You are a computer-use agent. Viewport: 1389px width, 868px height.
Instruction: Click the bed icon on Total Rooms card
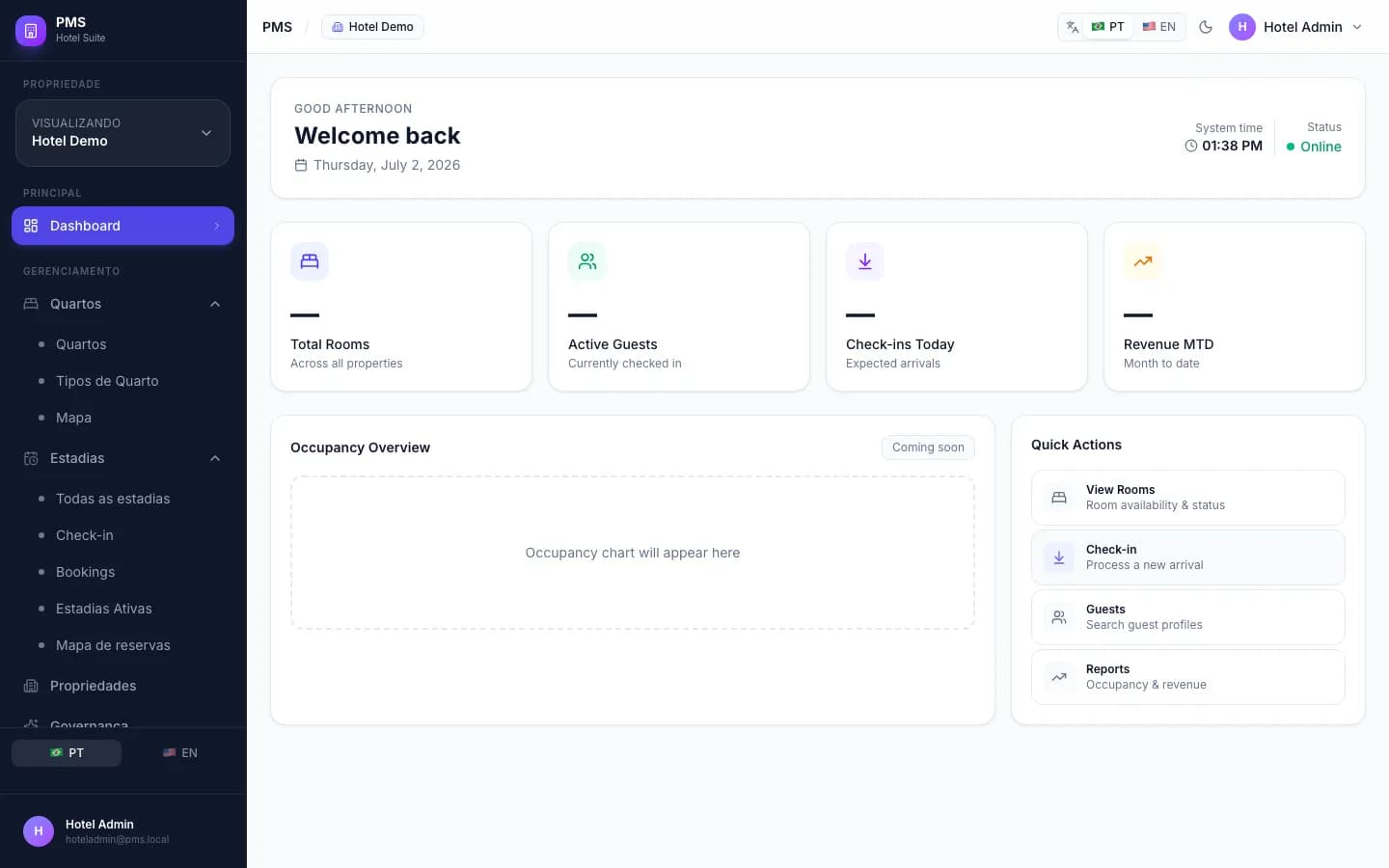pyautogui.click(x=310, y=261)
